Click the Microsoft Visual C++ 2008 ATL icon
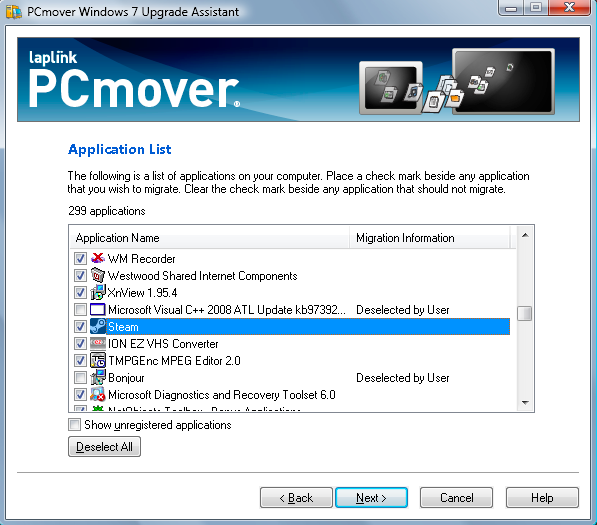Image resolution: width=597 pixels, height=525 pixels. pyautogui.click(x=97, y=310)
